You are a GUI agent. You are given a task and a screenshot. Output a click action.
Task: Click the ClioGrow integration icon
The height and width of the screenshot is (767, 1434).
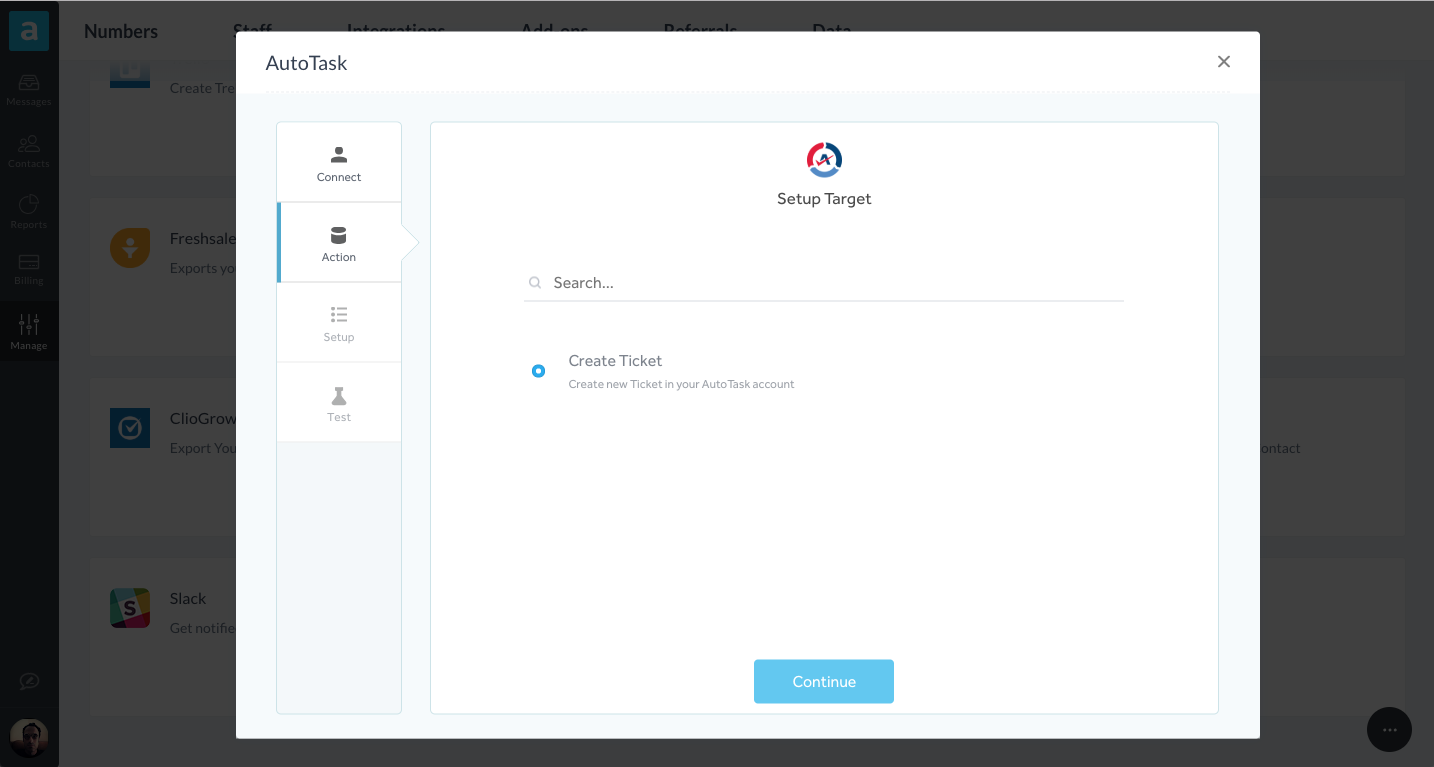point(130,428)
